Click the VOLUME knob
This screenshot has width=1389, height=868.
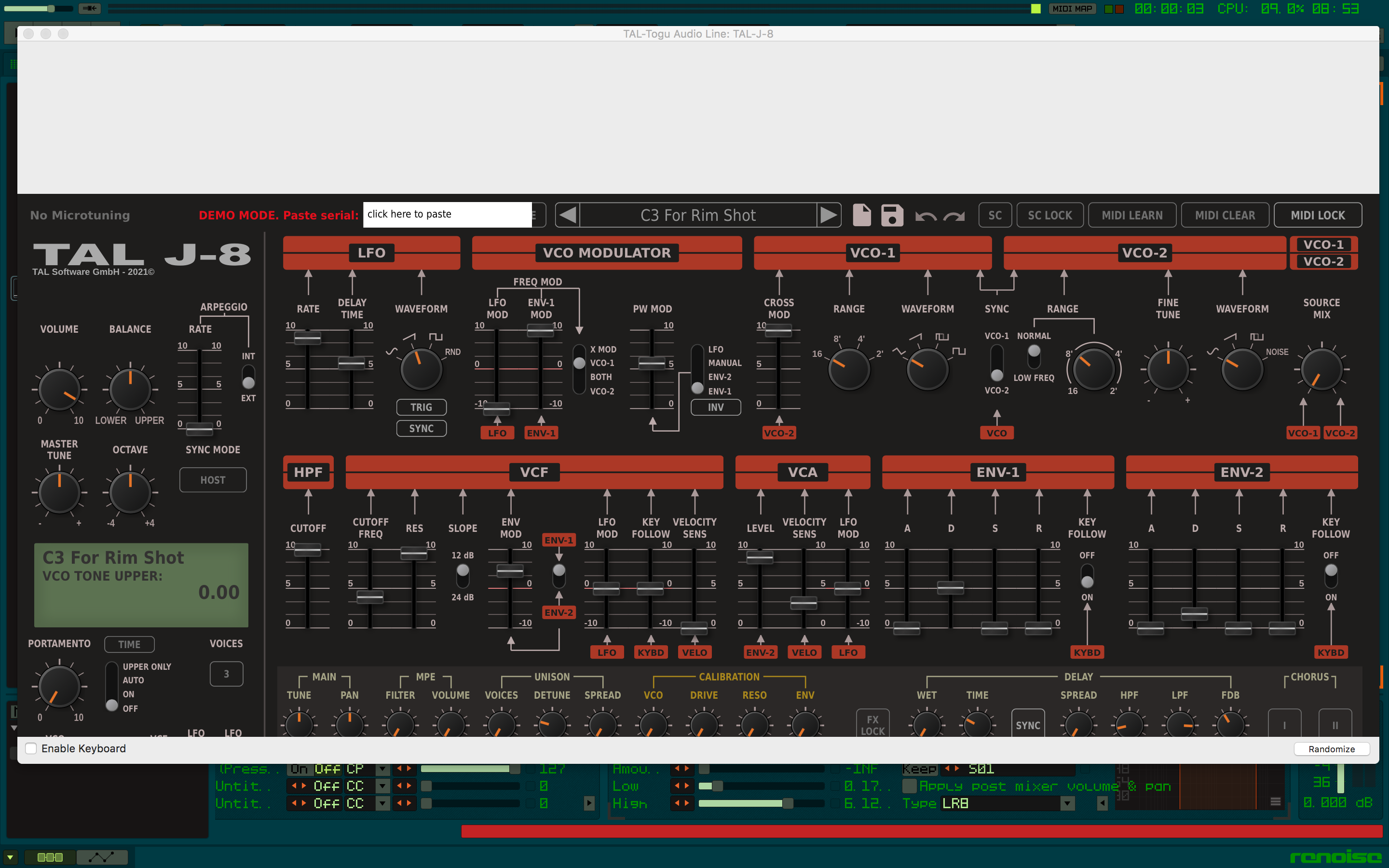[x=59, y=390]
